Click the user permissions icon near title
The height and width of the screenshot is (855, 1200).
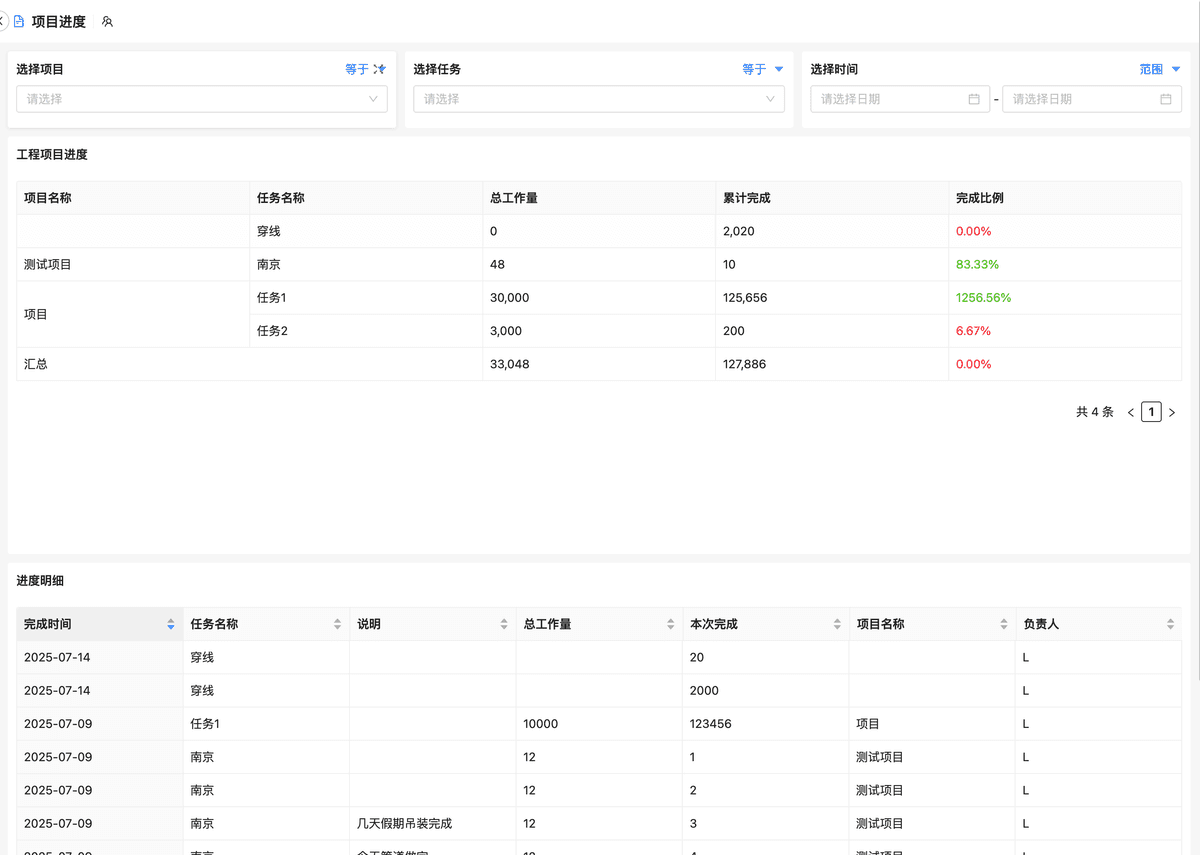[107, 21]
